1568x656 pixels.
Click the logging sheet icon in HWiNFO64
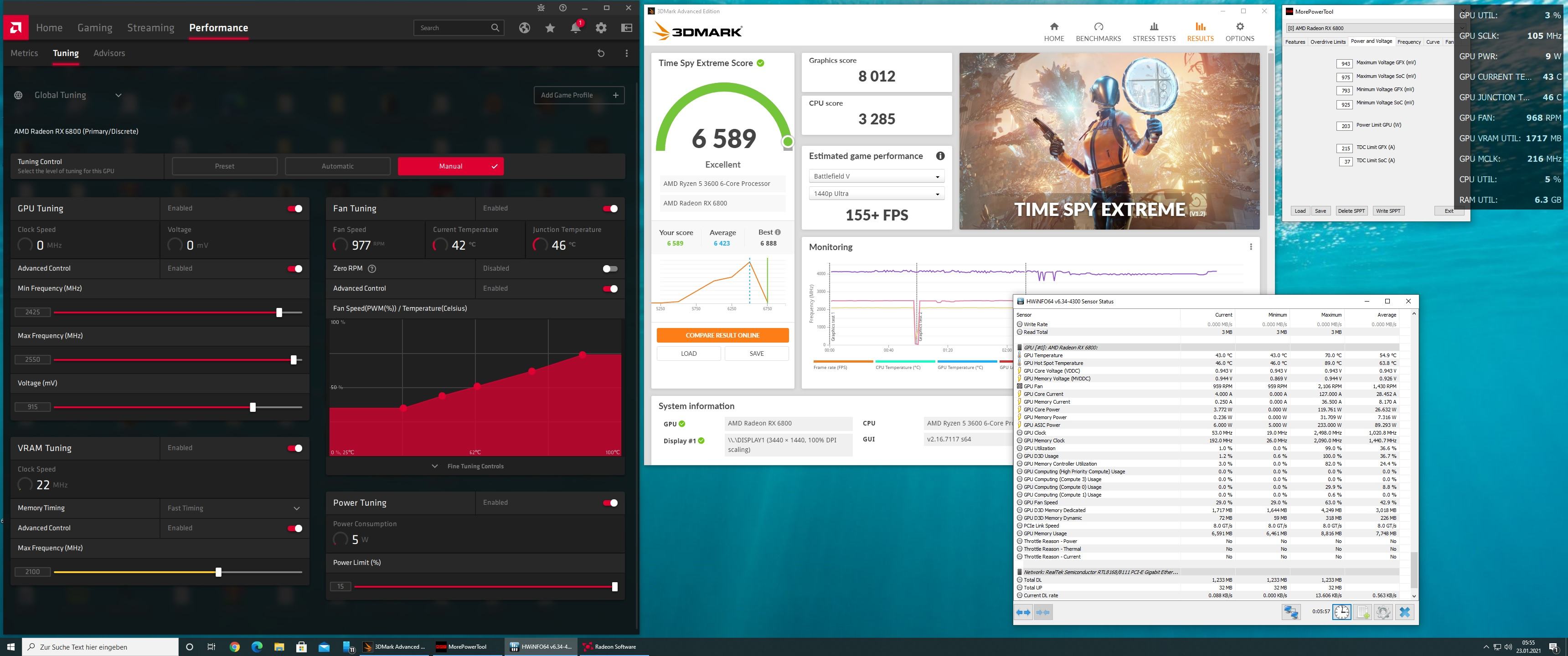point(1363,612)
